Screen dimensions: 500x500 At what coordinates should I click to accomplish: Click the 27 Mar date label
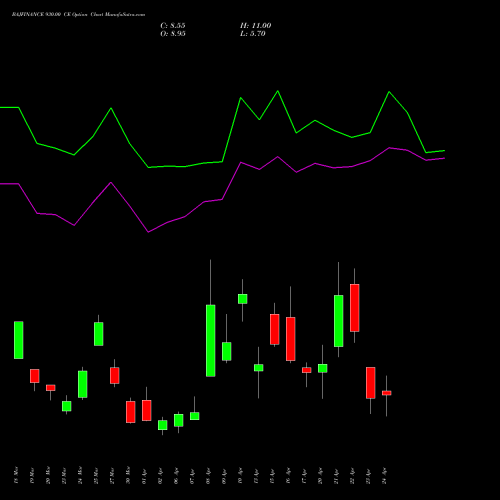pos(112,475)
